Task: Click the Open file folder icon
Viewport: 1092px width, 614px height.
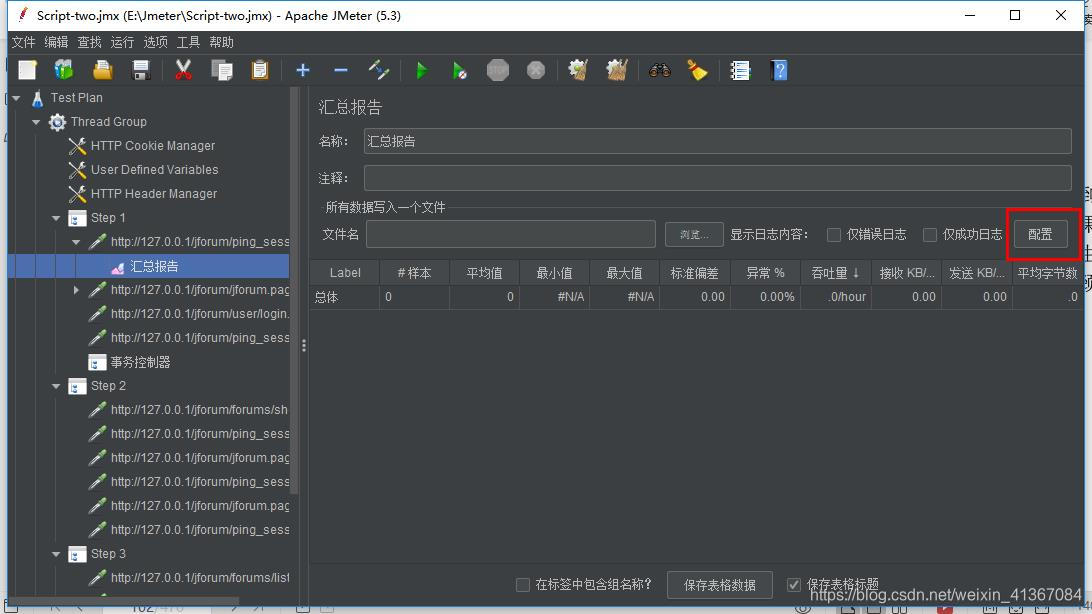Action: pos(102,70)
